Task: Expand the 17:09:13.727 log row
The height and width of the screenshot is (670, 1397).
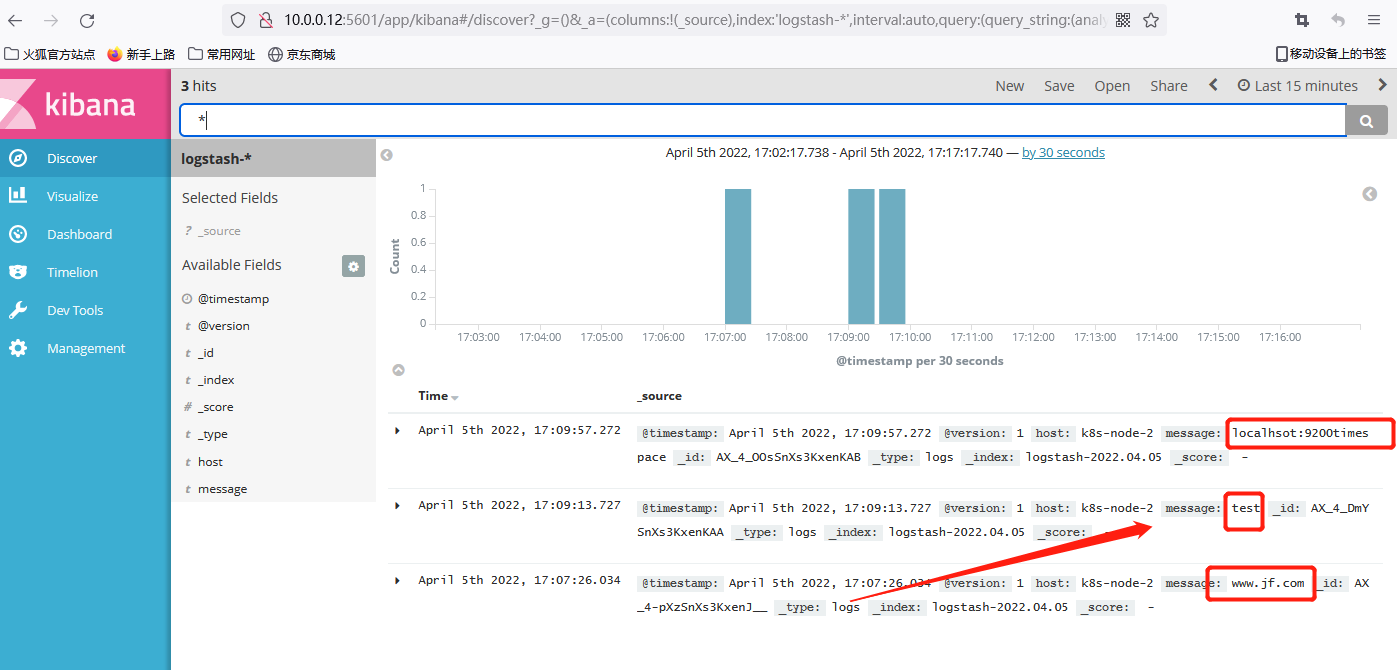Action: (x=397, y=506)
